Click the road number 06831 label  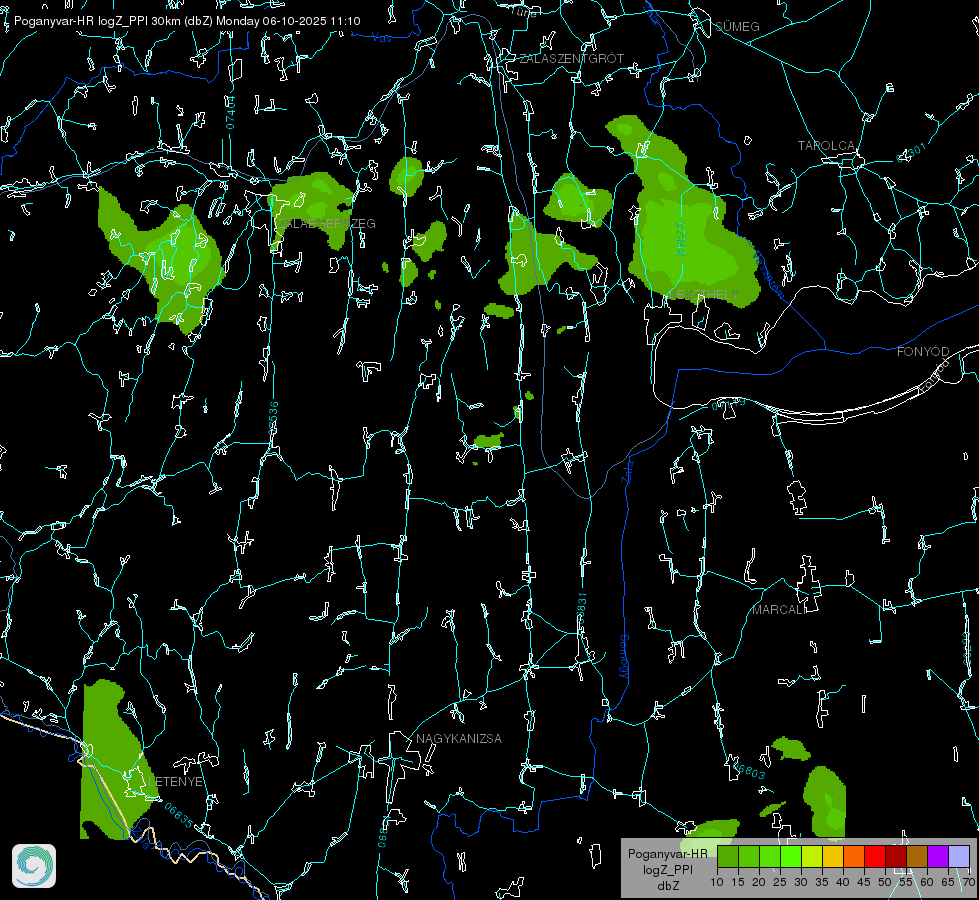point(581,610)
